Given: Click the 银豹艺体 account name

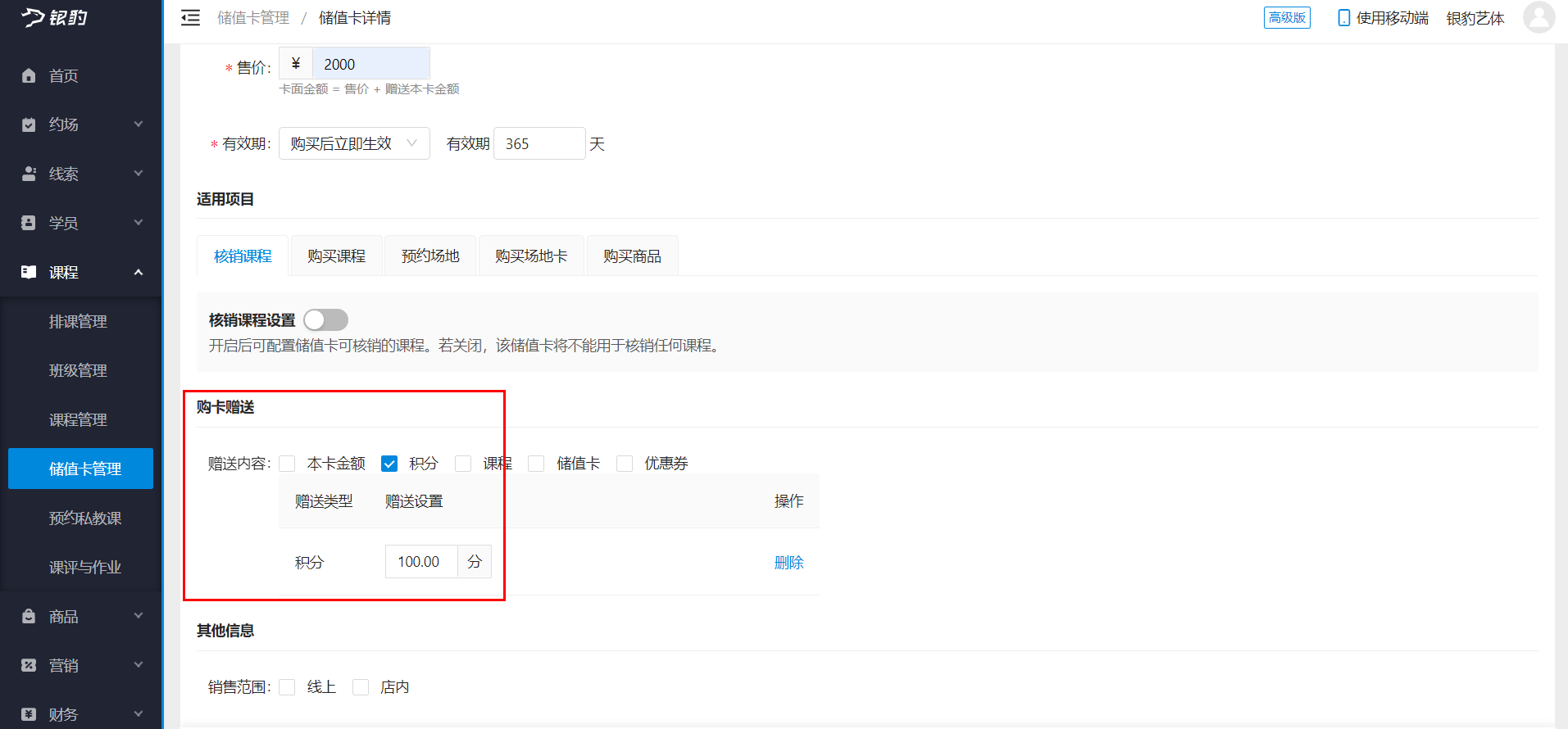Looking at the screenshot, I should point(1475,18).
